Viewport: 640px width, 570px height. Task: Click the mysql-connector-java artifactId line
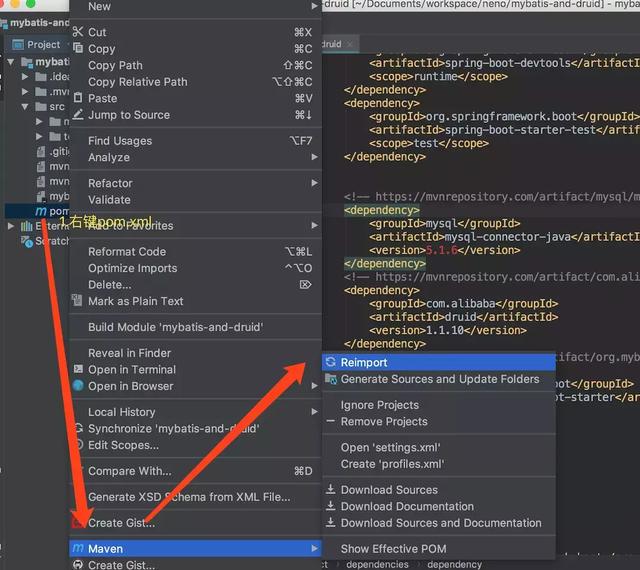(504, 237)
